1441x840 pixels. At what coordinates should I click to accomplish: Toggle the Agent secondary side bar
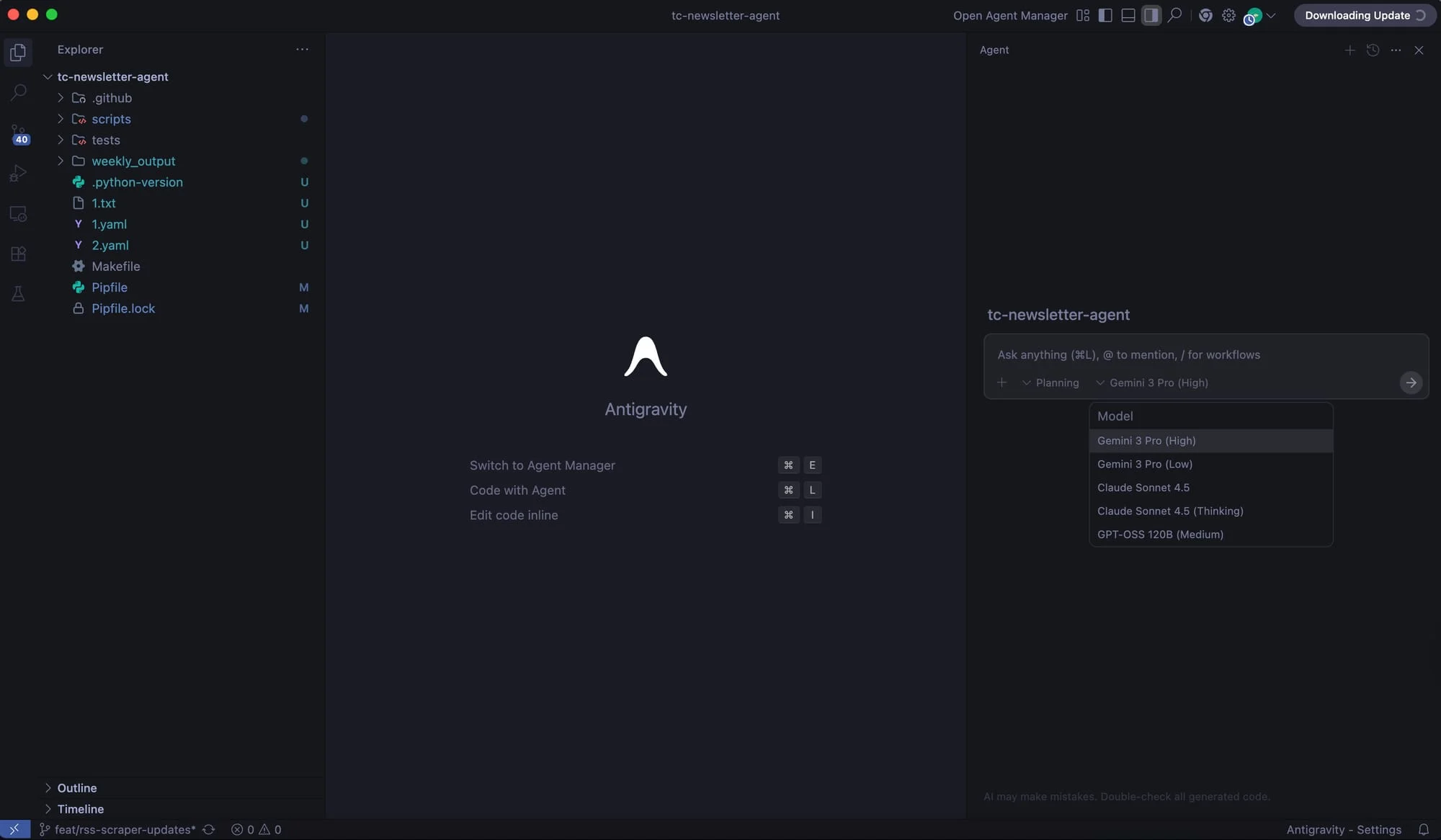1151,15
